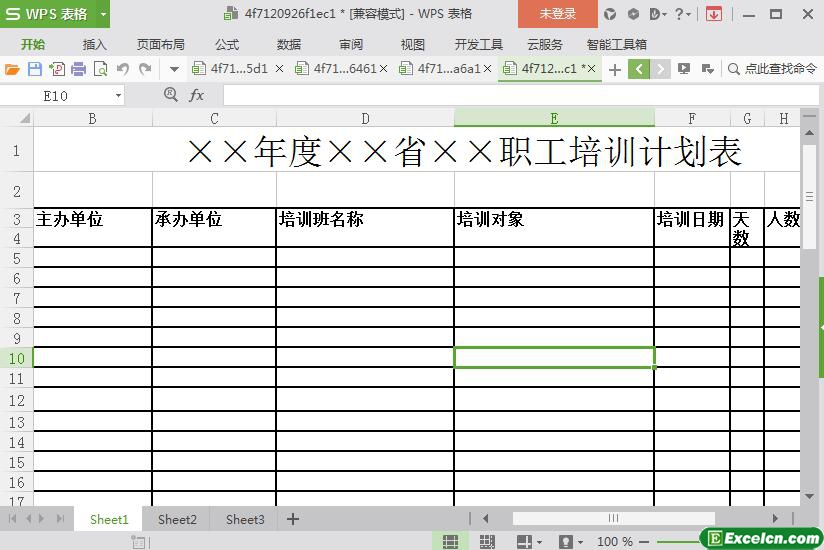Image resolution: width=824 pixels, height=550 pixels.
Task: Select the 培训班名称 header cell
Action: (x=365, y=227)
